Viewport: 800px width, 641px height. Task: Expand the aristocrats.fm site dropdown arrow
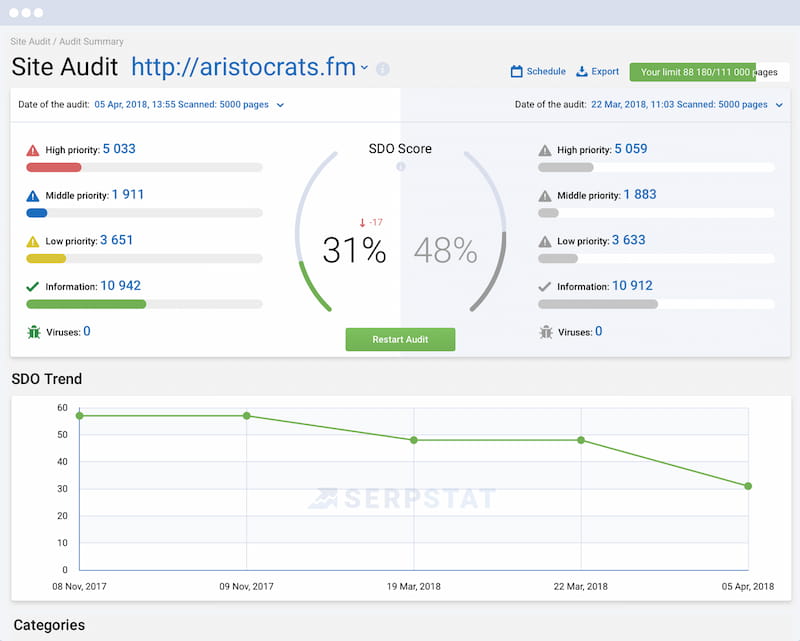coord(365,68)
